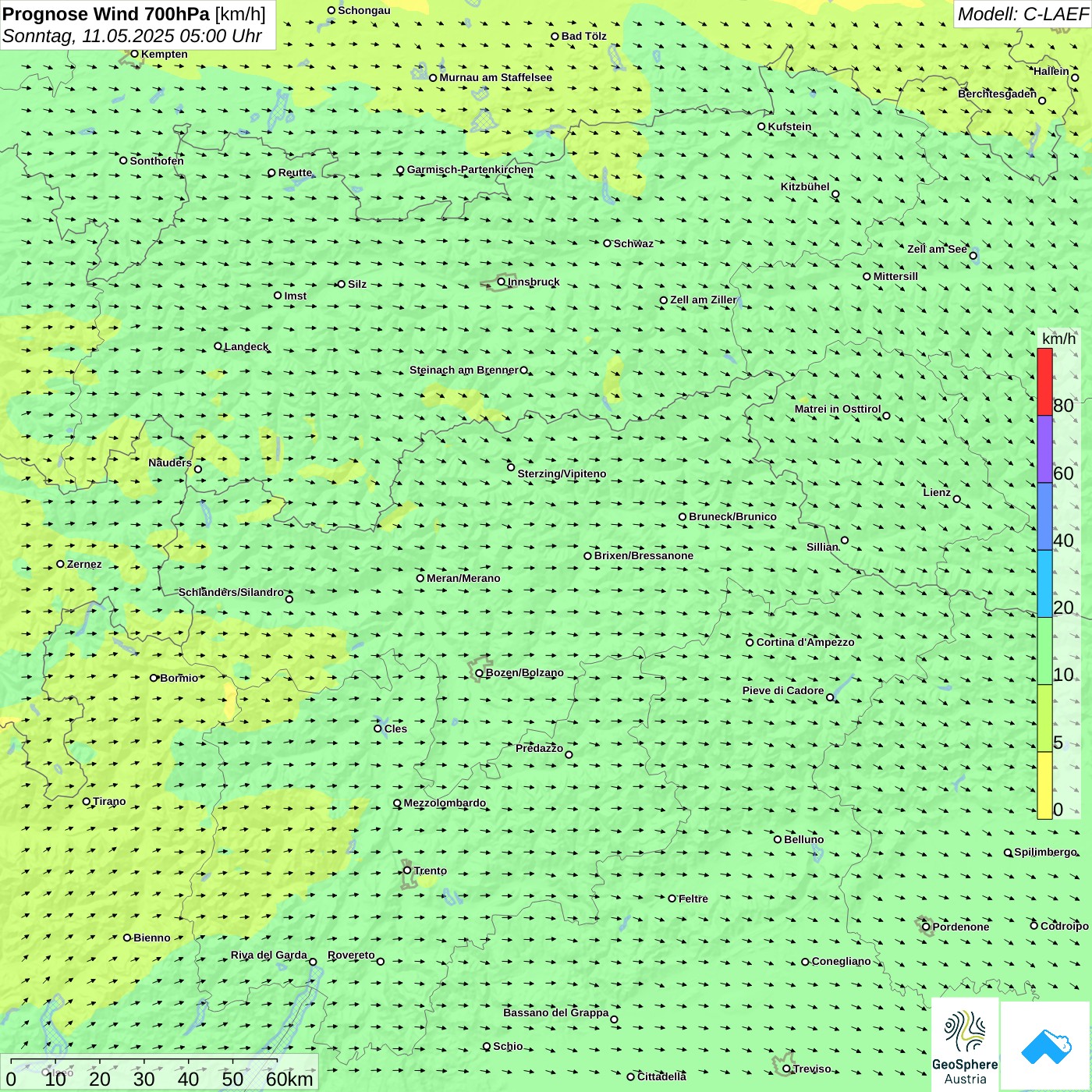Click the Tirano location marker

click(87, 801)
